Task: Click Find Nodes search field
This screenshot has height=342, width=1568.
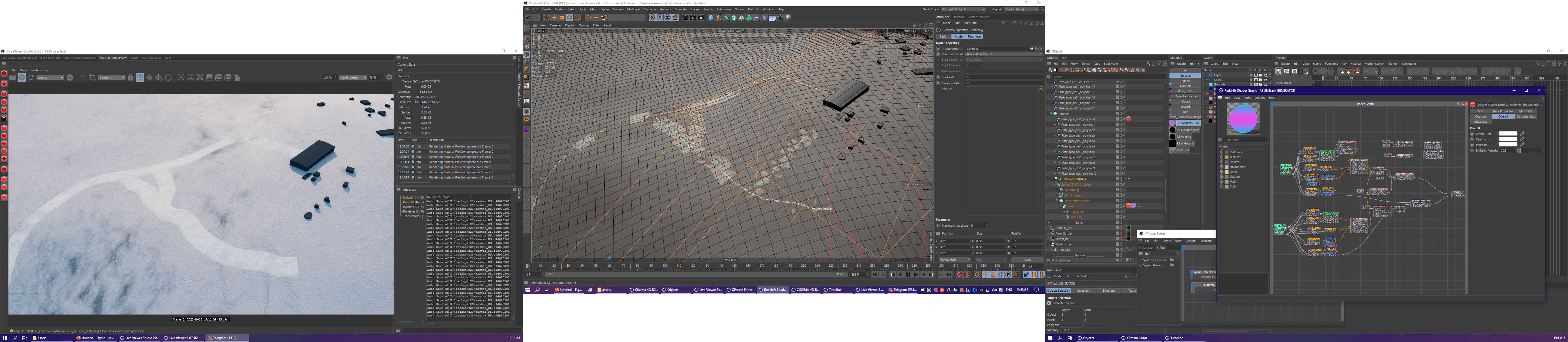Action: (x=1245, y=140)
